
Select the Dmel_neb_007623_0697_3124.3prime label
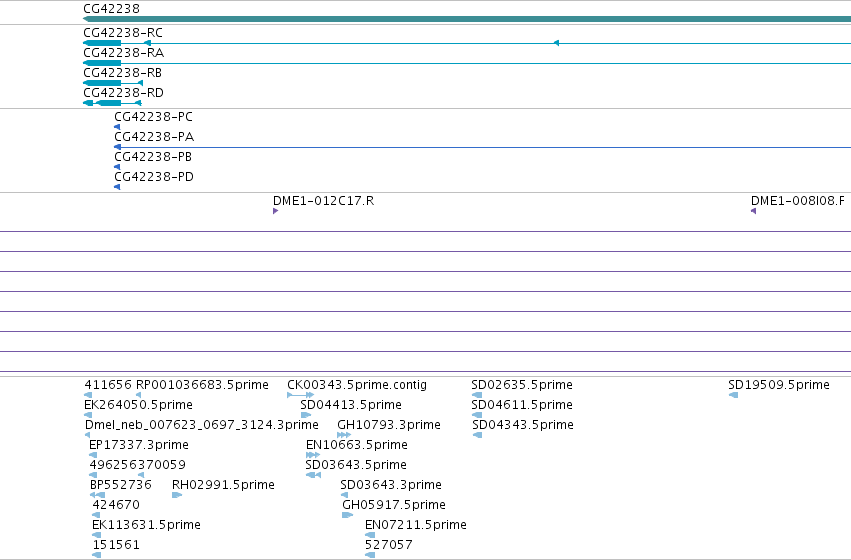pyautogui.click(x=201, y=425)
